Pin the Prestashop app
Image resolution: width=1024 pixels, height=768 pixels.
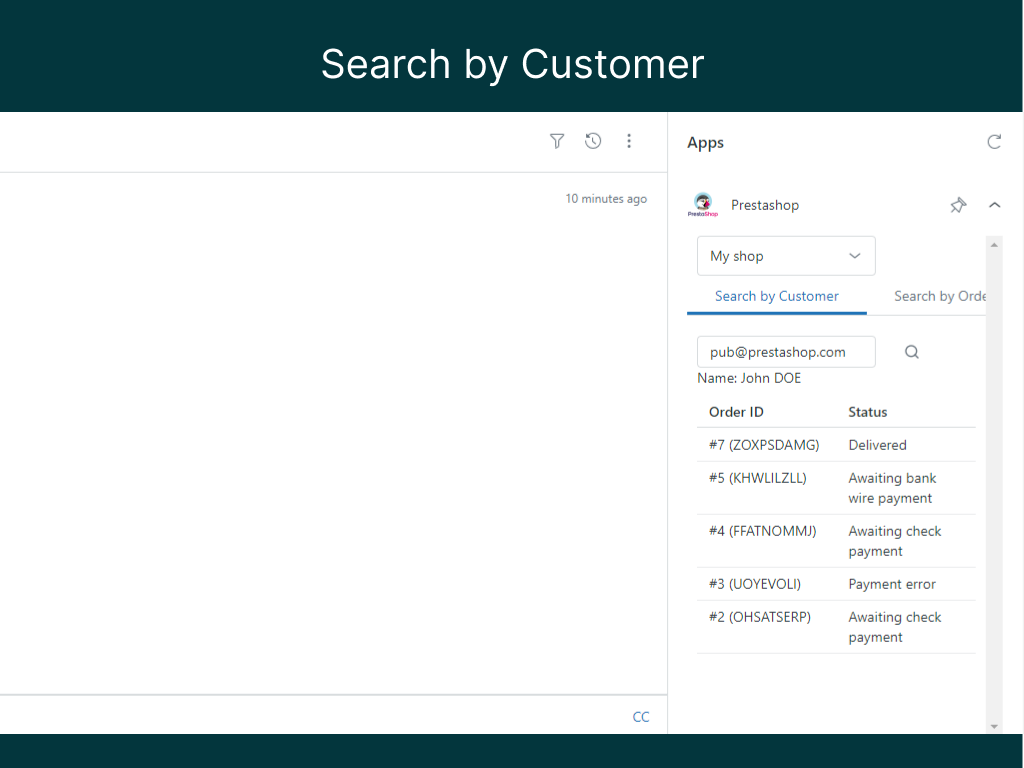pyautogui.click(x=958, y=205)
